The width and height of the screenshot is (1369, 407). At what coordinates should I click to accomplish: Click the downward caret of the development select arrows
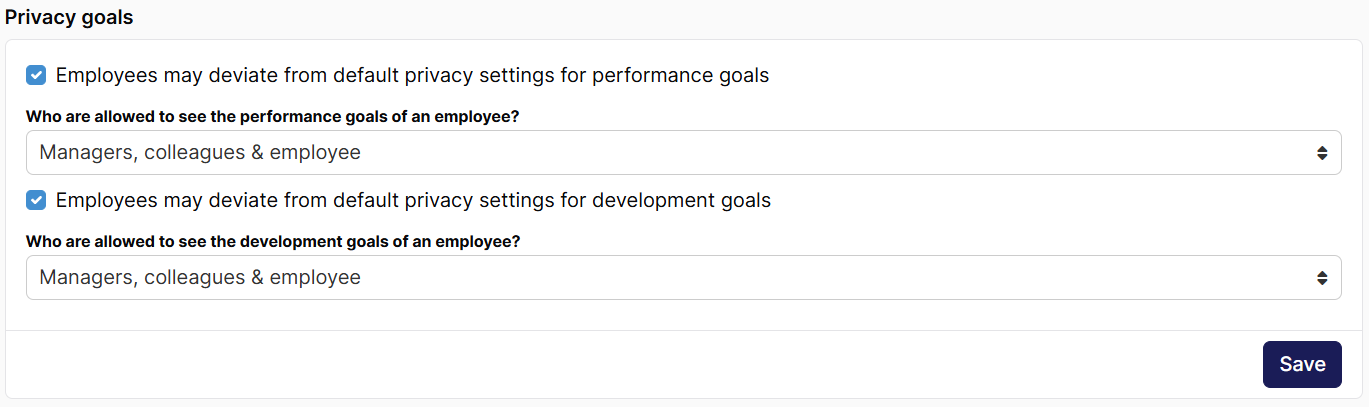coord(1322,283)
